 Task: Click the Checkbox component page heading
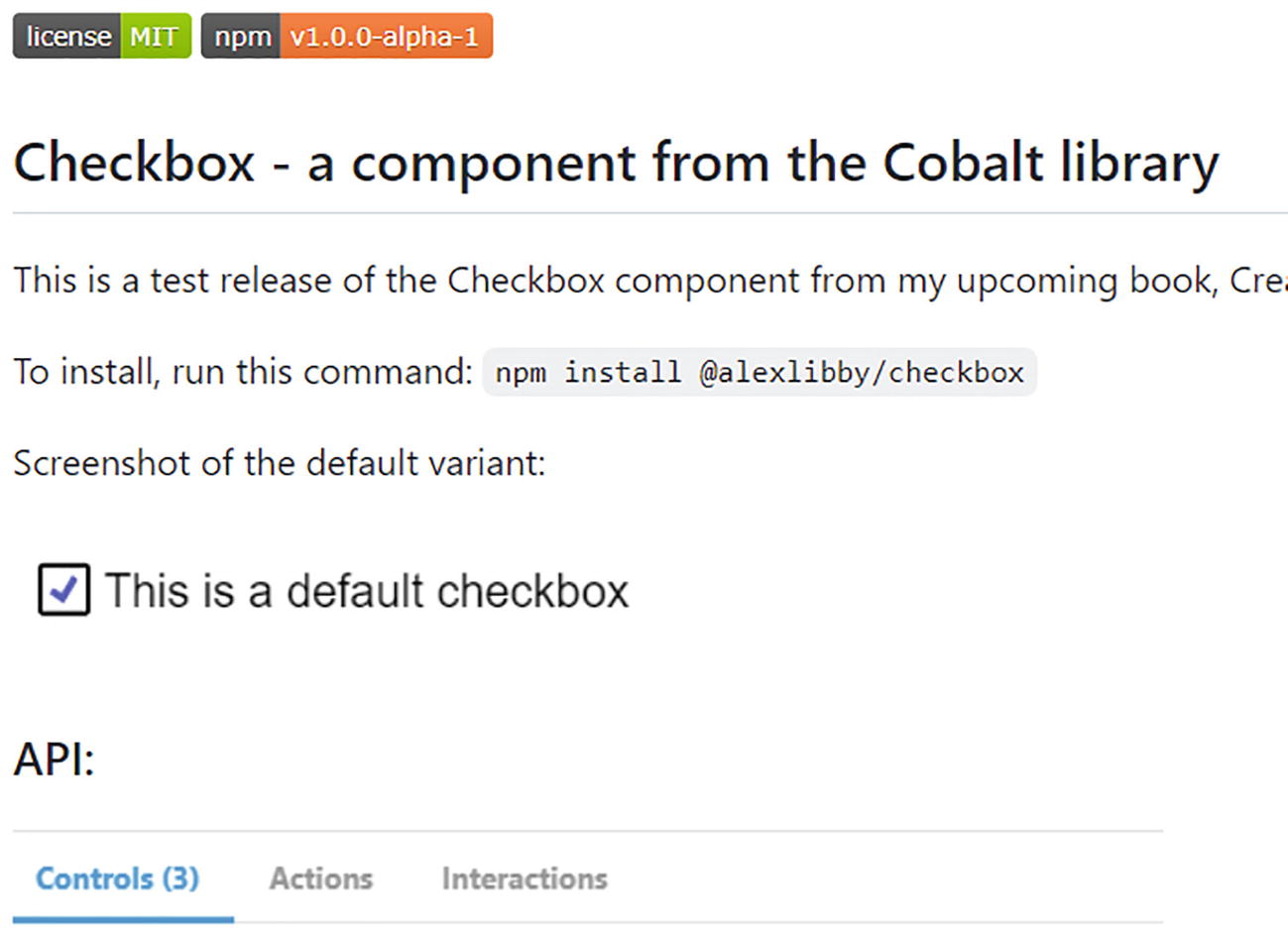click(615, 163)
